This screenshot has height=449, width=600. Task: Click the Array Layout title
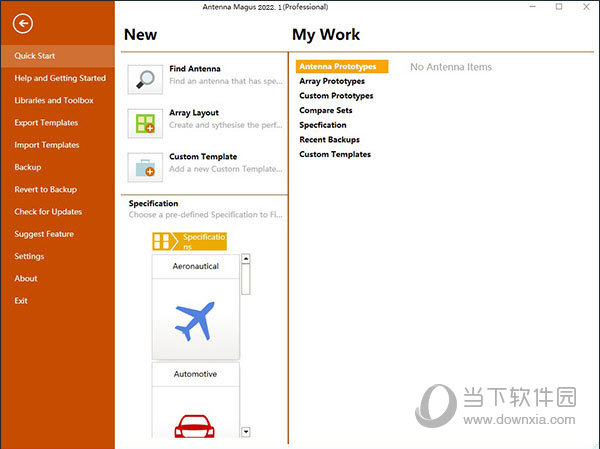click(x=194, y=113)
